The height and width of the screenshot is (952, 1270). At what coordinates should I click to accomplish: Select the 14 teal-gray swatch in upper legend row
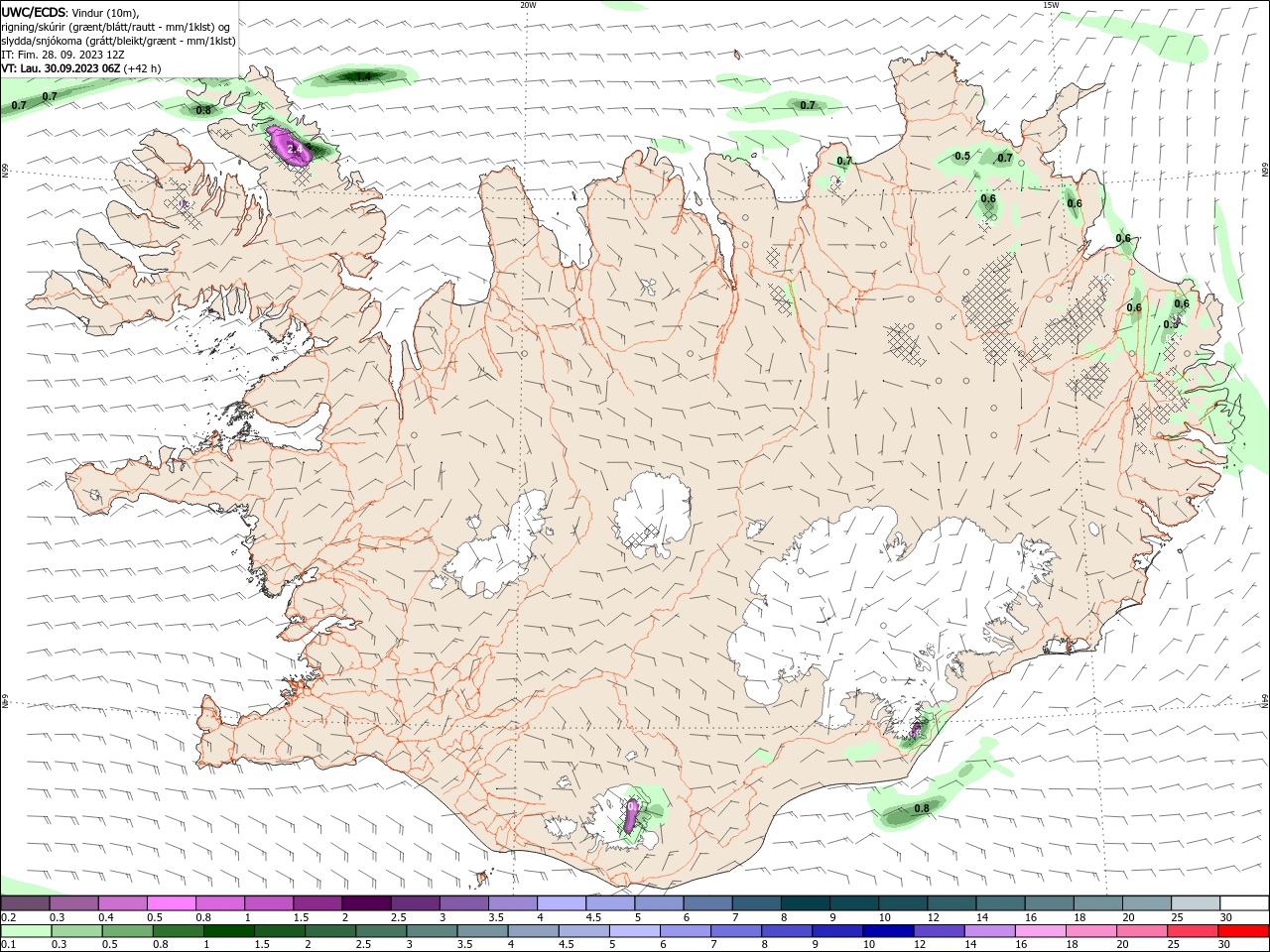[999, 903]
